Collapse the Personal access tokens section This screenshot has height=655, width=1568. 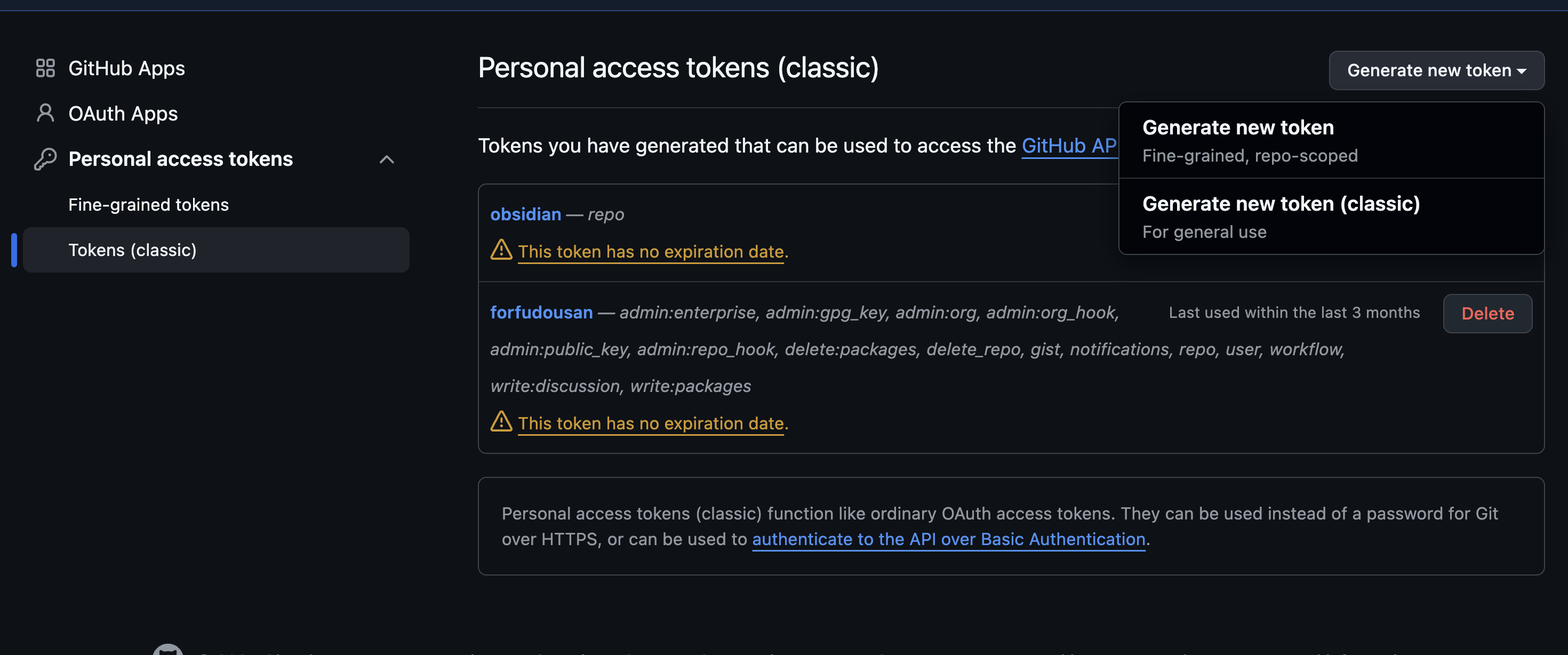pyautogui.click(x=387, y=159)
